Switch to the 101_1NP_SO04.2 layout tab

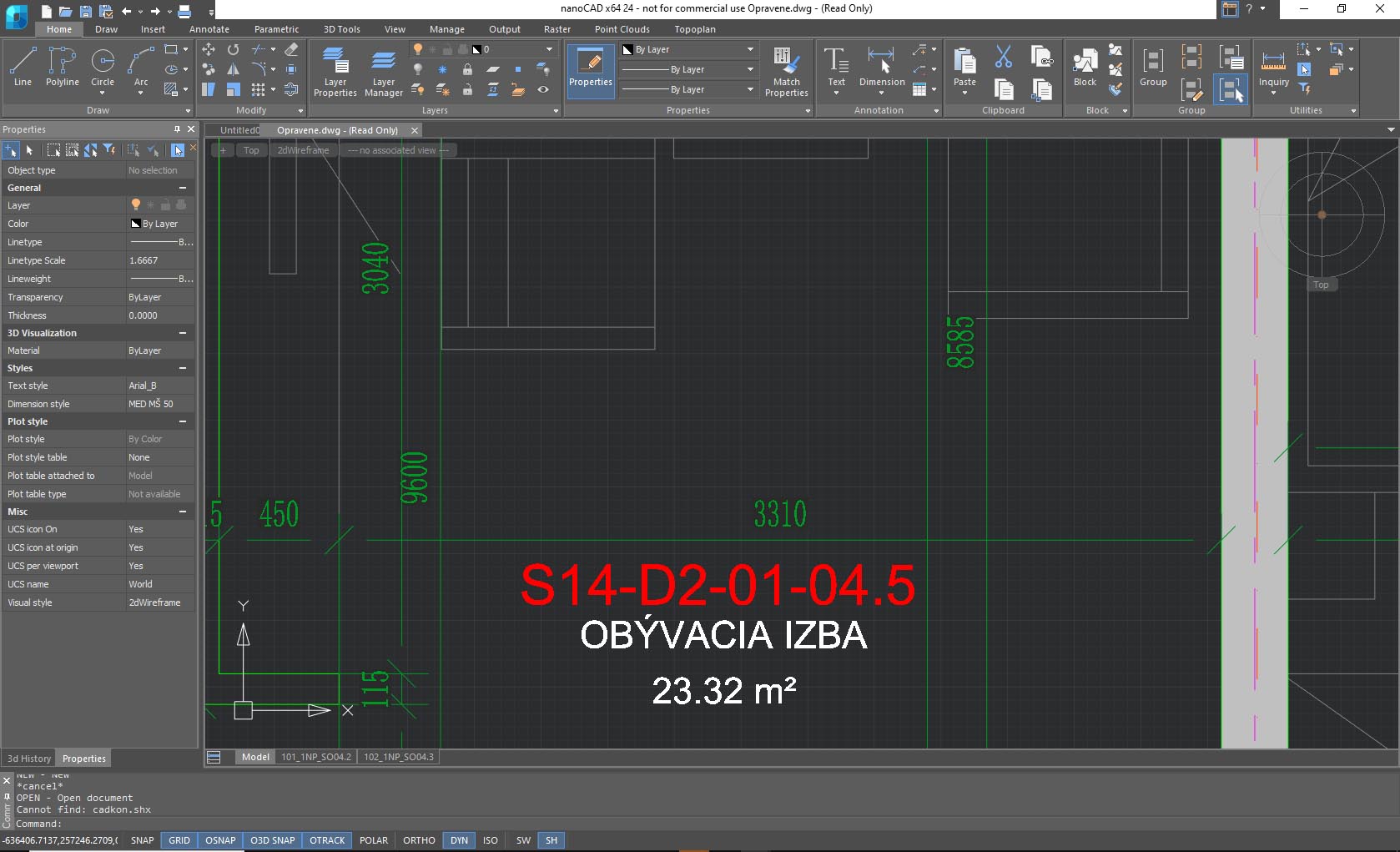point(316,757)
